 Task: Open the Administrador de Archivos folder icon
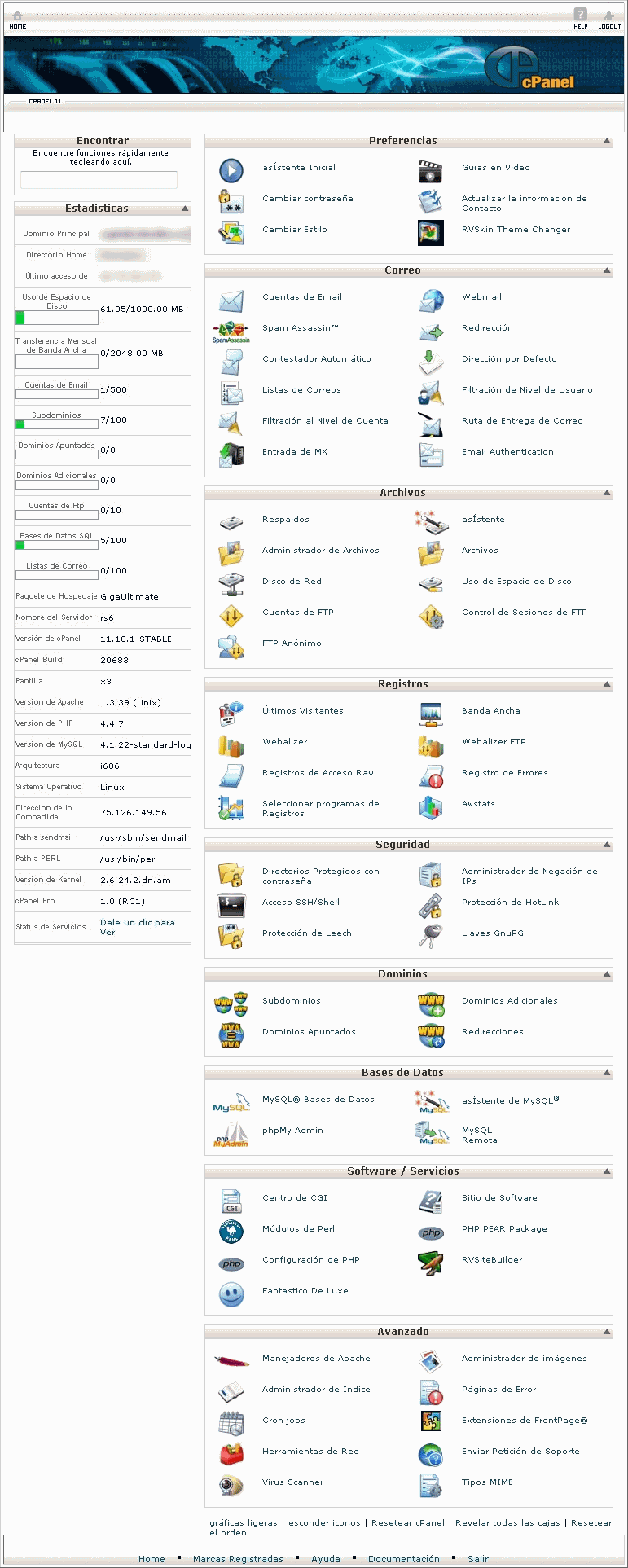(x=231, y=554)
